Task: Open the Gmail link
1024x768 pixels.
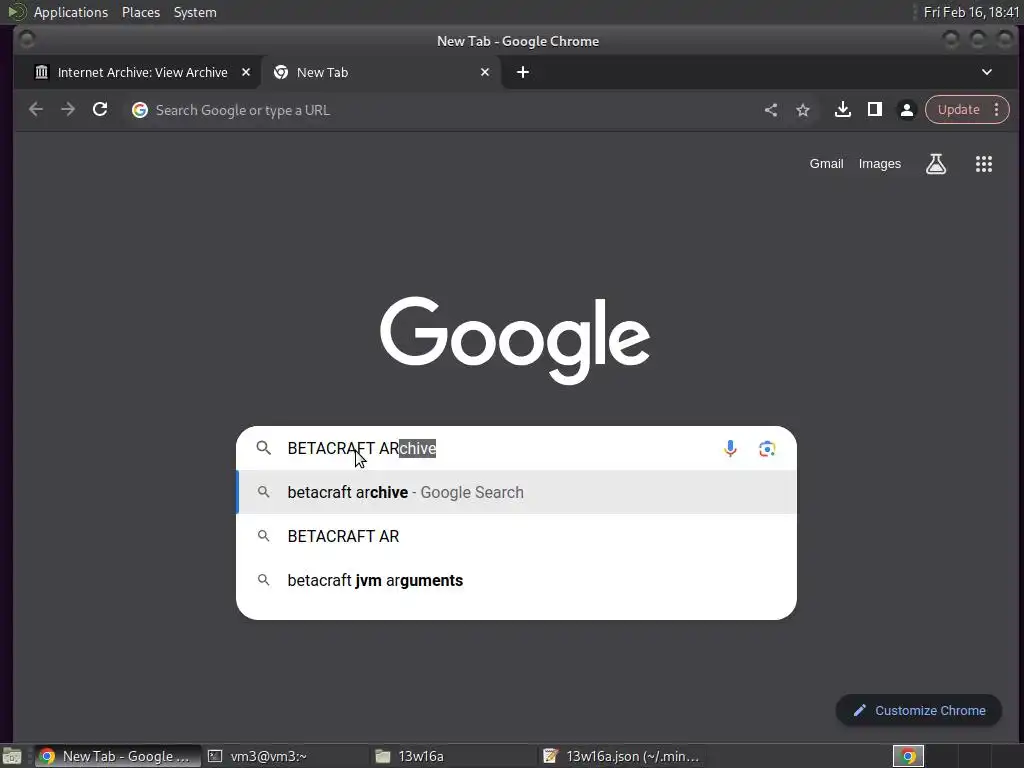Action: pos(826,164)
